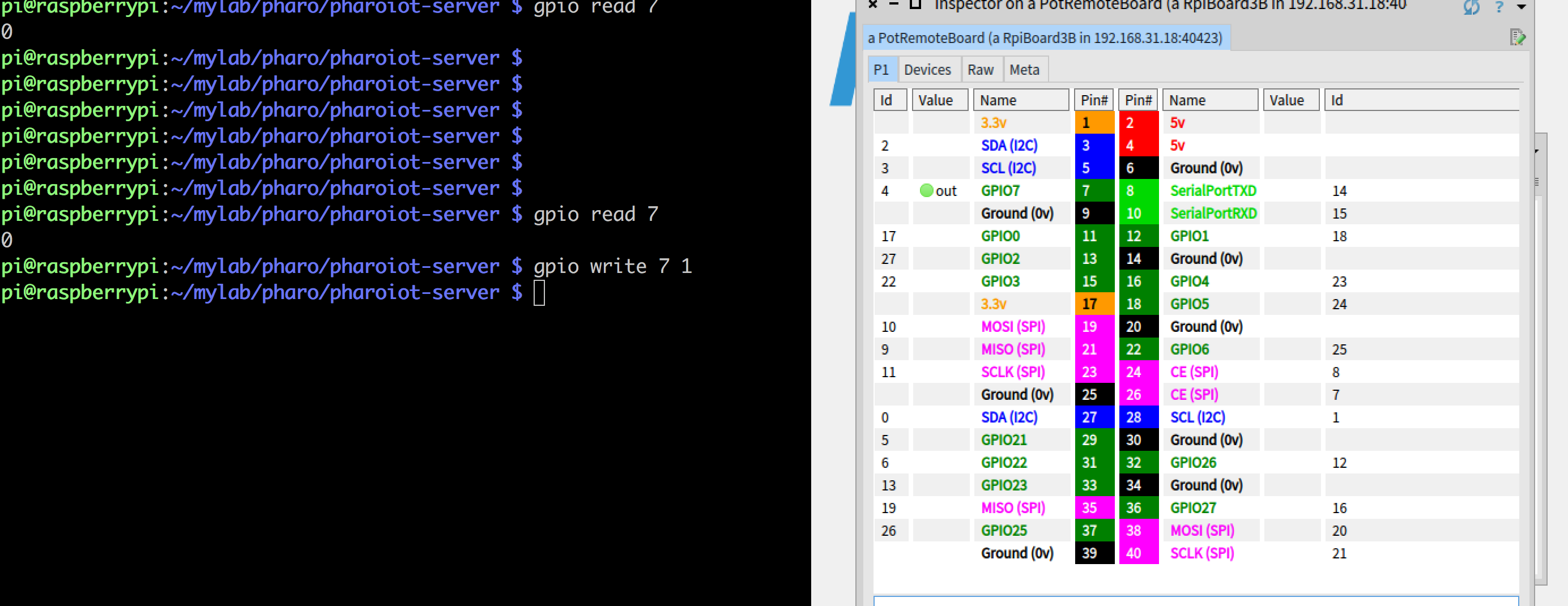
Task: Click the orange pin 1 cell
Action: [x=1094, y=123]
